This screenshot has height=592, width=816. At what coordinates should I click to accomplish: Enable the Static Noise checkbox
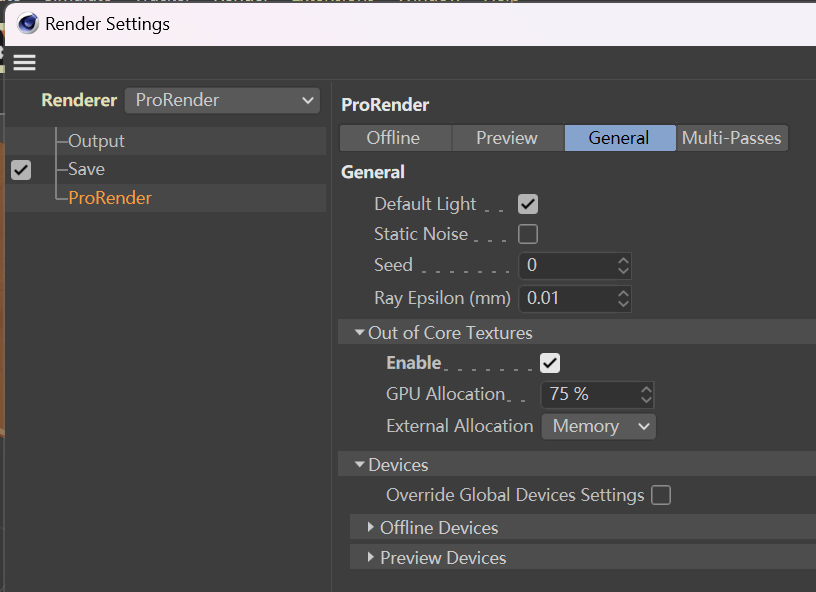(528, 234)
